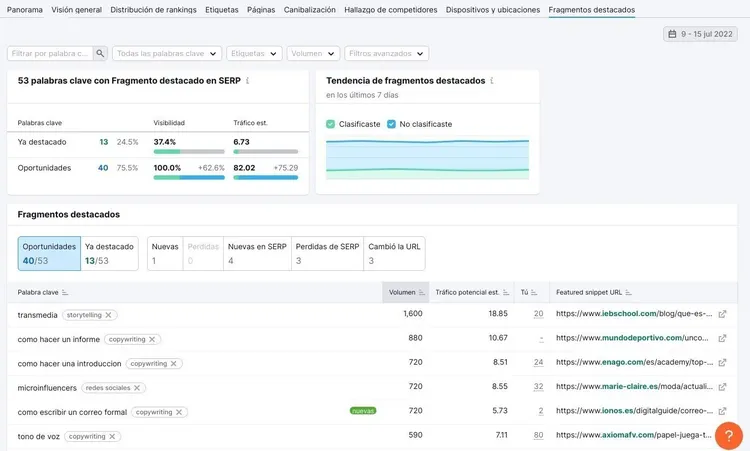Screen dimensions: 750x451
Task: Open the Etiquetas filter dropdown
Action: [x=254, y=54]
